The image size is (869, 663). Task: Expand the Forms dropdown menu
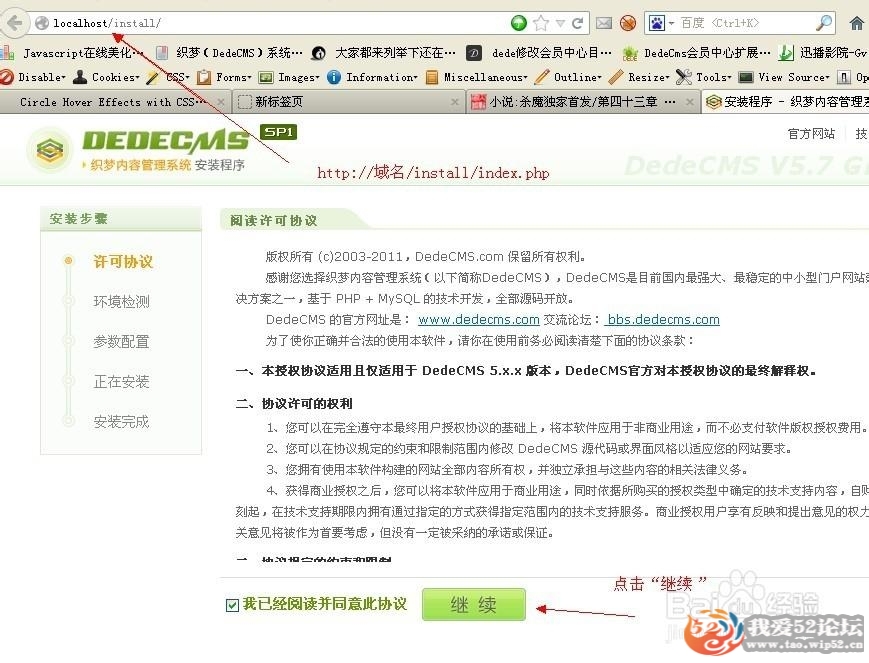click(224, 77)
